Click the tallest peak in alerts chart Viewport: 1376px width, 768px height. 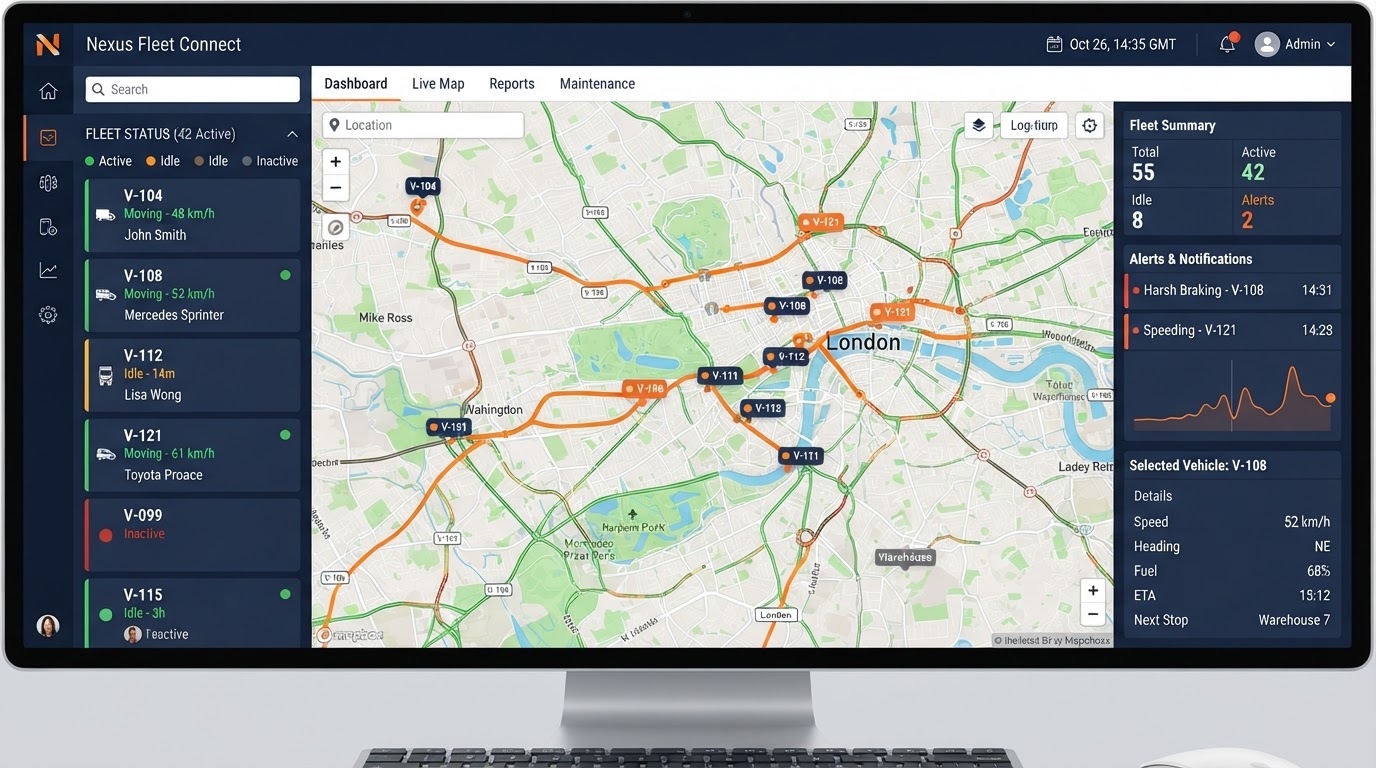(1293, 369)
